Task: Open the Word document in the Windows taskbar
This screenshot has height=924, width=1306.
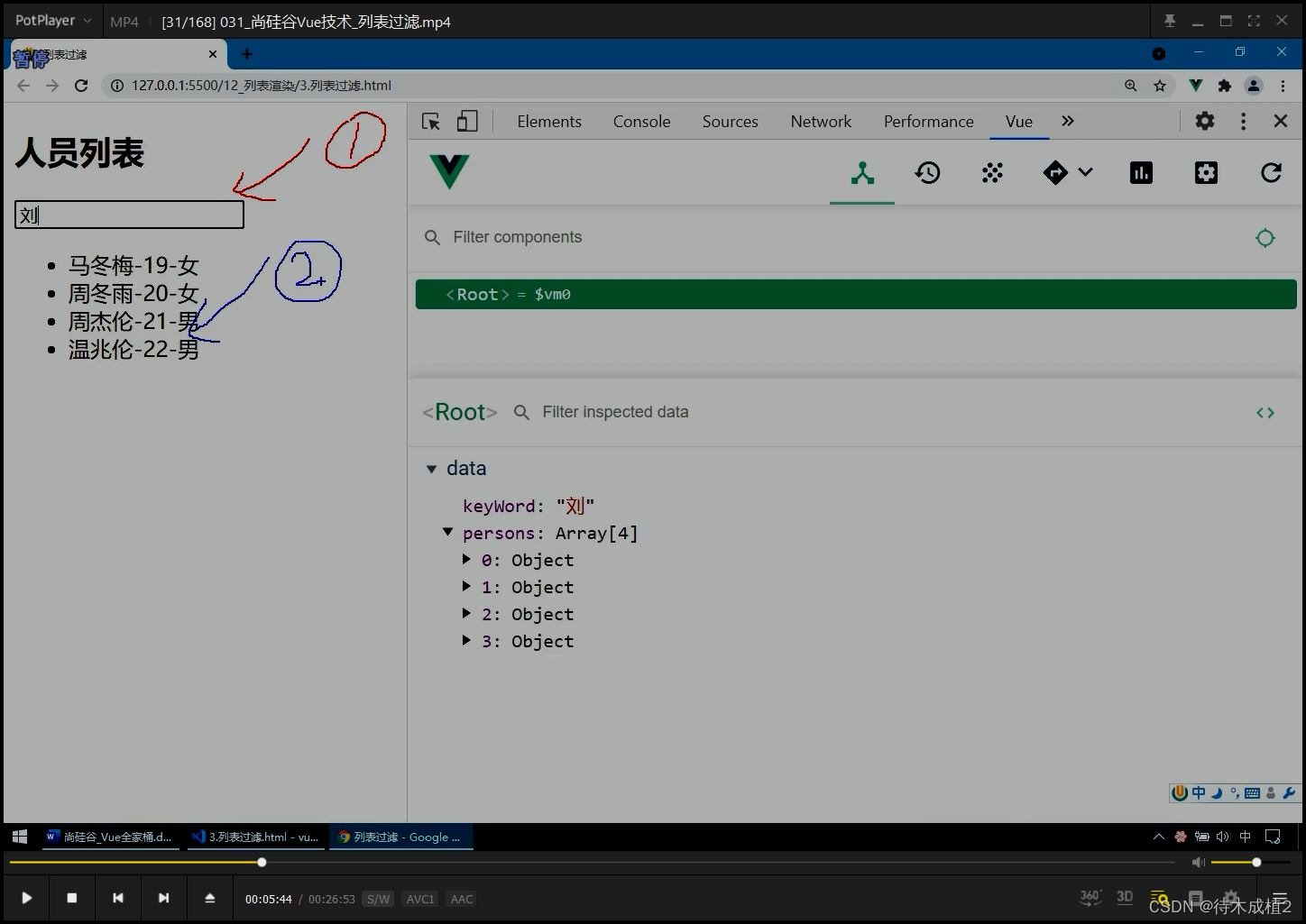Action: [109, 837]
